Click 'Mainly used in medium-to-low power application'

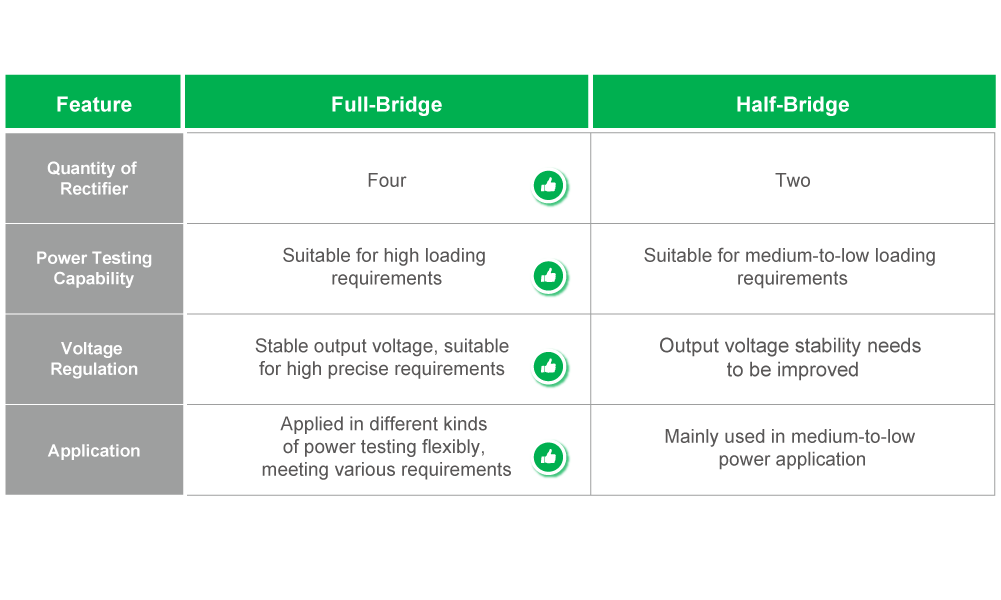coord(790,448)
